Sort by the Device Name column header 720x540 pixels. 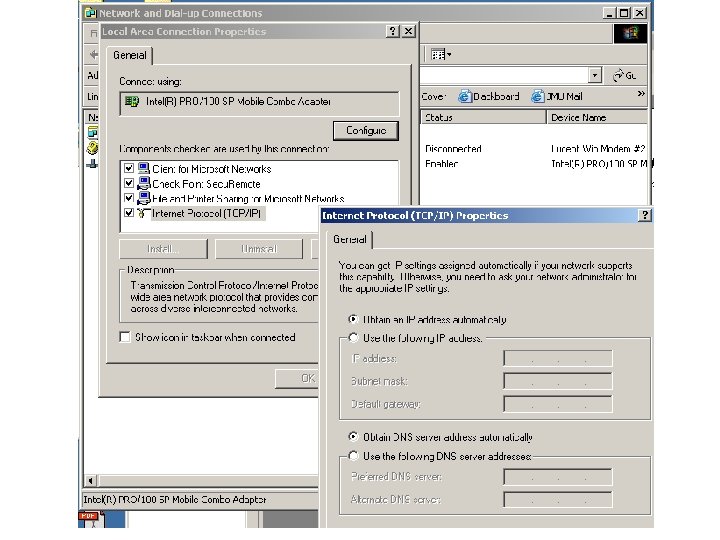[x=597, y=118]
